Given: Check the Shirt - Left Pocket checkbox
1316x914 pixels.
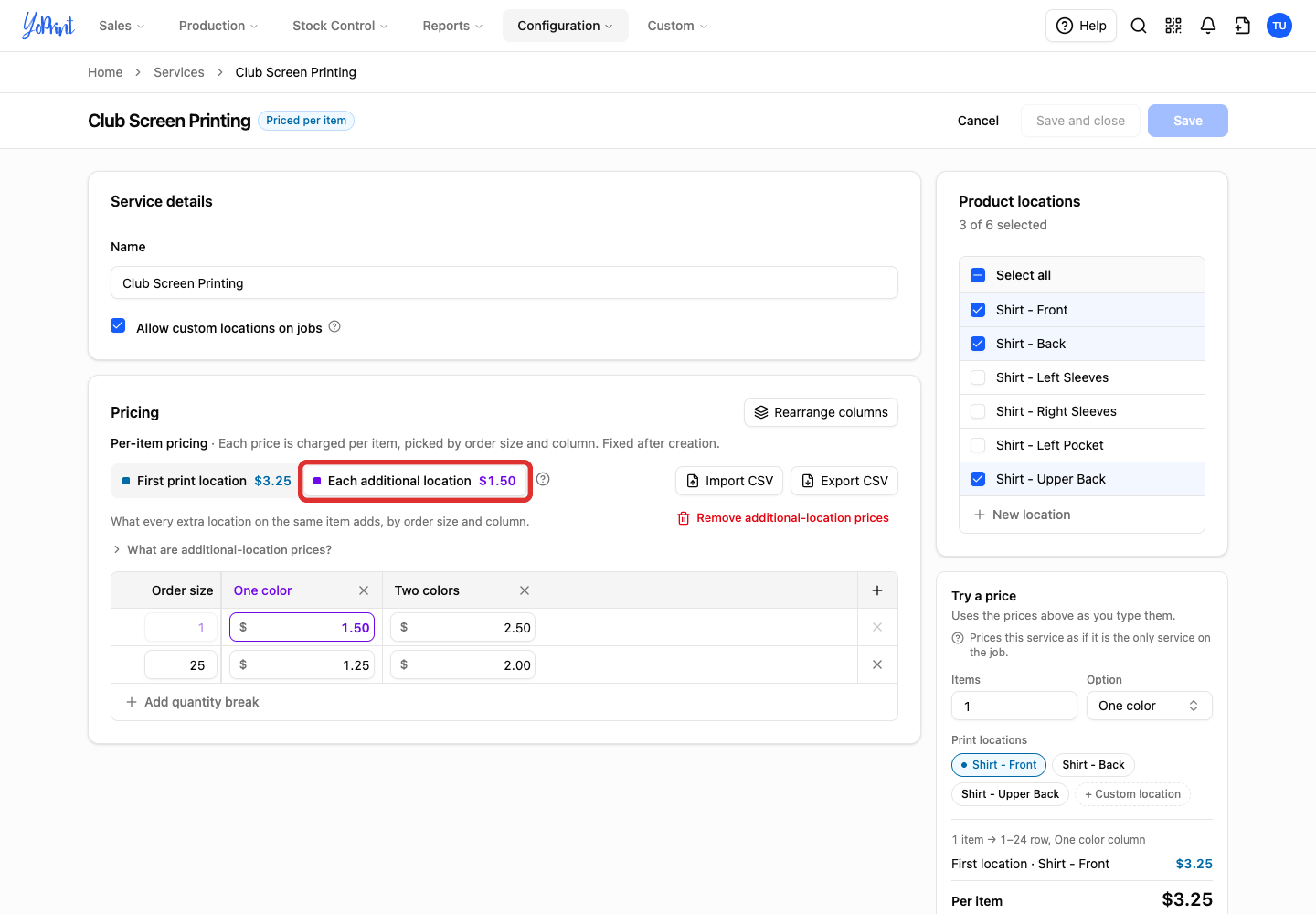Looking at the screenshot, I should [978, 445].
